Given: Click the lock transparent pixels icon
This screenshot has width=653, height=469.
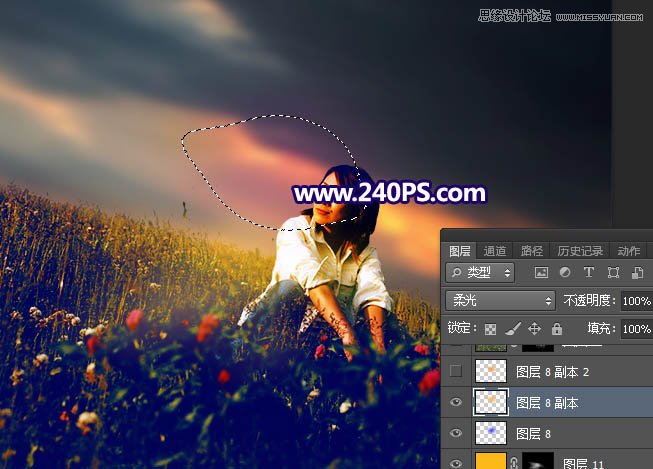Looking at the screenshot, I should pyautogui.click(x=490, y=328).
